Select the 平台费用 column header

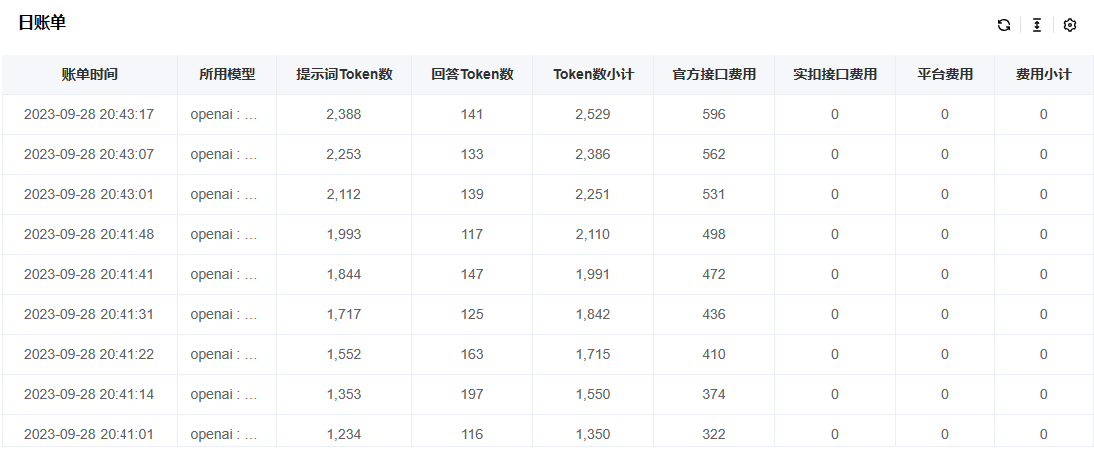tap(945, 74)
